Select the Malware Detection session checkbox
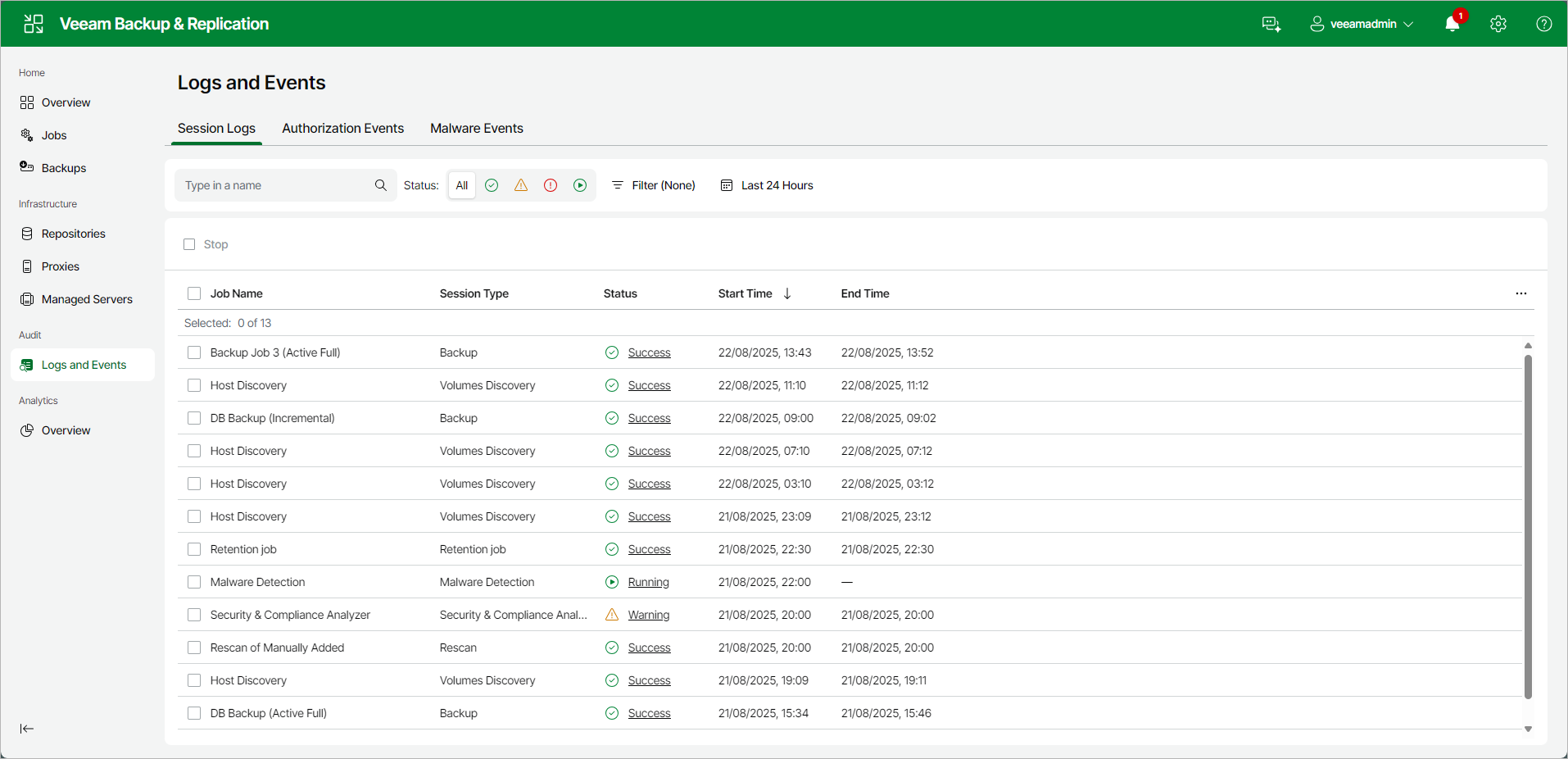This screenshot has width=1568, height=759. coord(194,582)
